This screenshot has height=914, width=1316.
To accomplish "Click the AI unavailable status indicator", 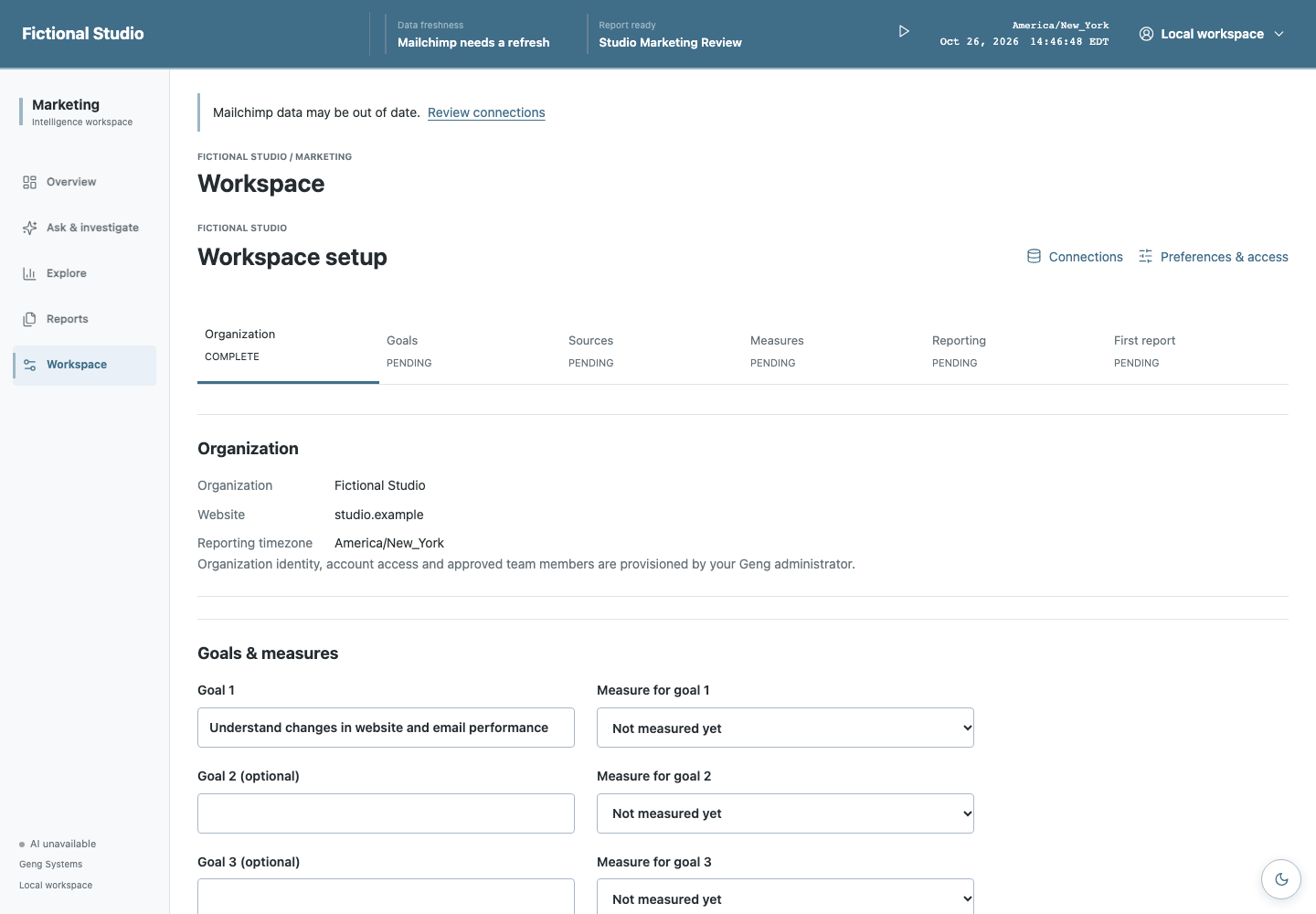I will coord(58,844).
